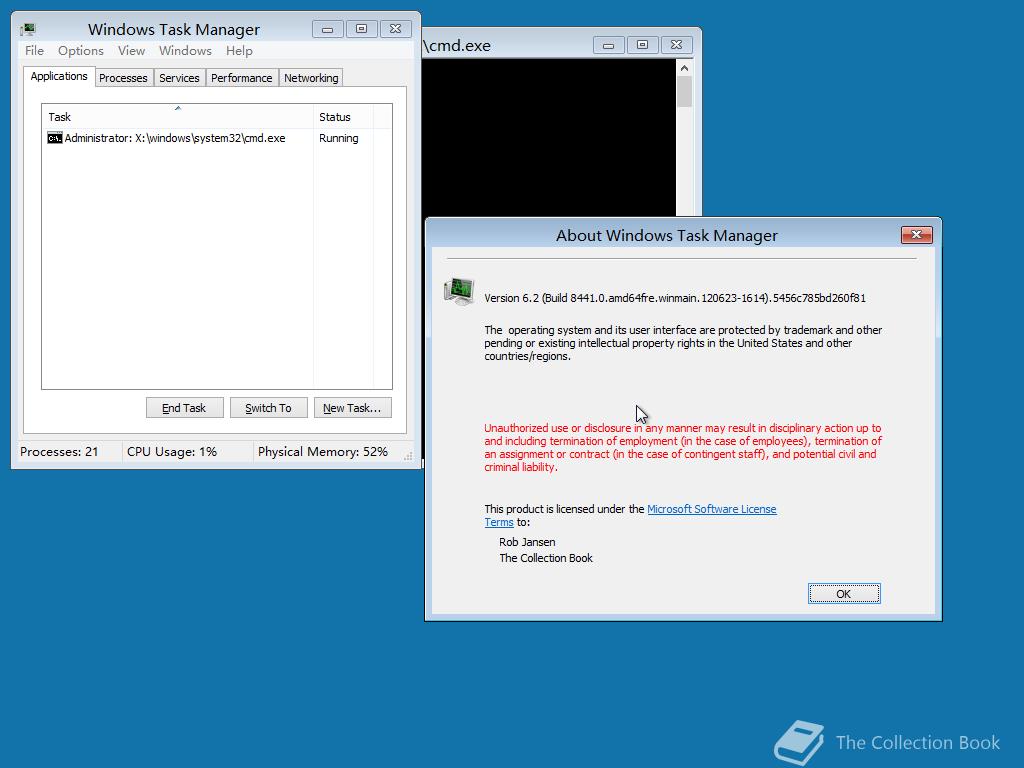Click OK in the About dialog

(844, 594)
